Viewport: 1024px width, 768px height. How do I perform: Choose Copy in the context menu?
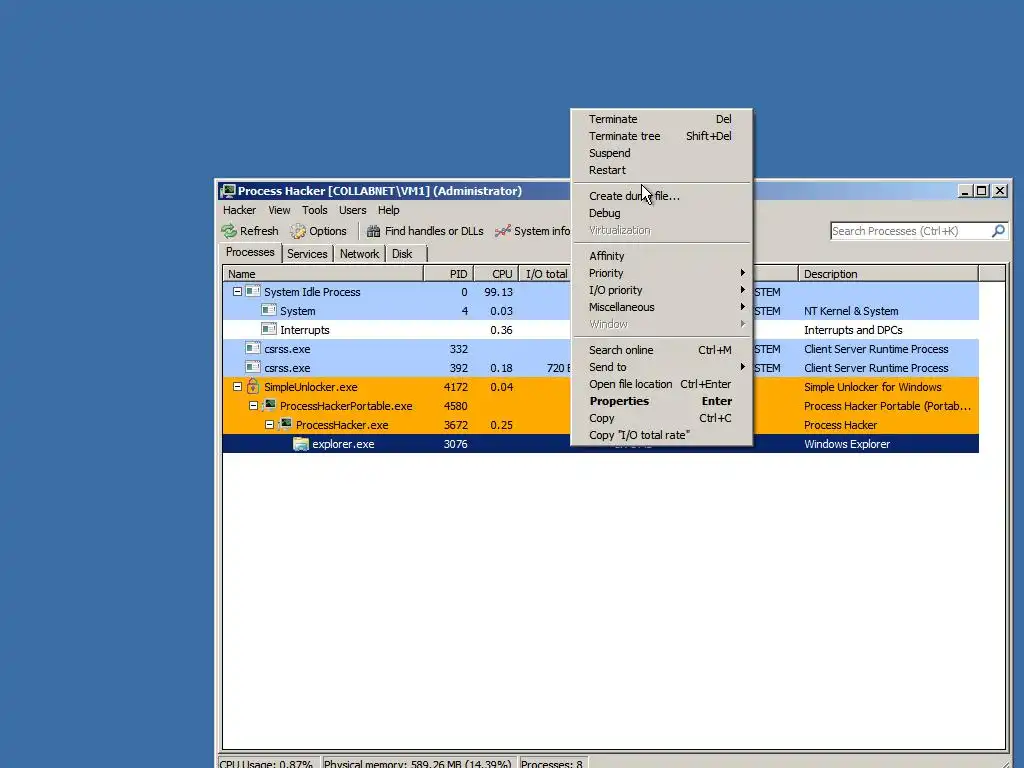point(662,418)
